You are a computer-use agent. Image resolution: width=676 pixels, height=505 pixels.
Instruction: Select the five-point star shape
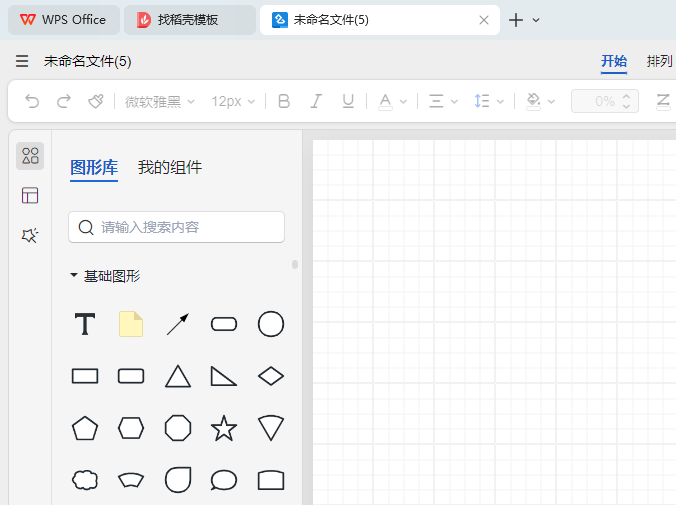tap(224, 428)
